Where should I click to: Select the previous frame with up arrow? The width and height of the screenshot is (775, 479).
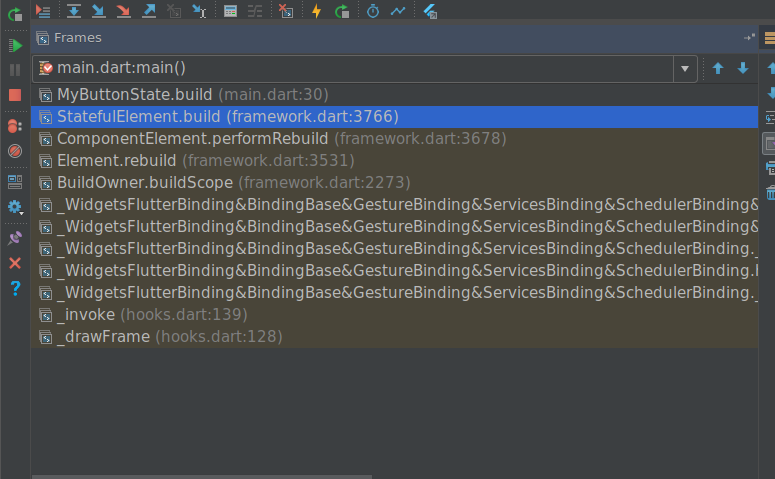click(x=718, y=68)
